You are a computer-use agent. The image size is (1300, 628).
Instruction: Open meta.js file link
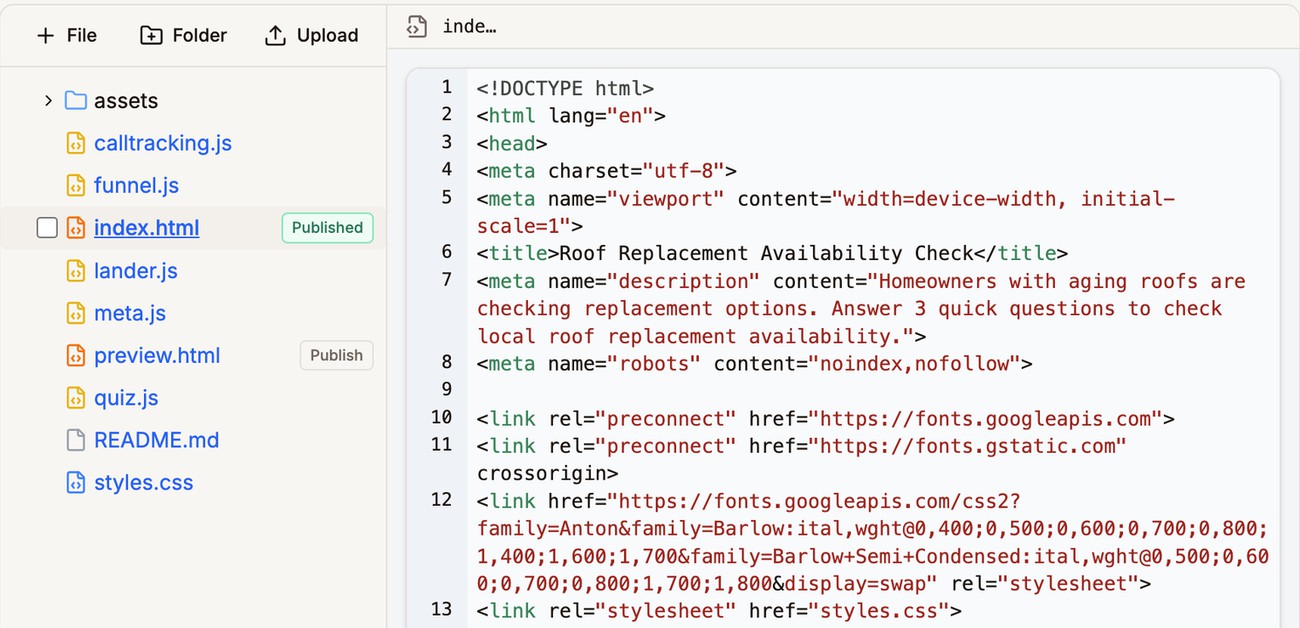[x=130, y=313]
